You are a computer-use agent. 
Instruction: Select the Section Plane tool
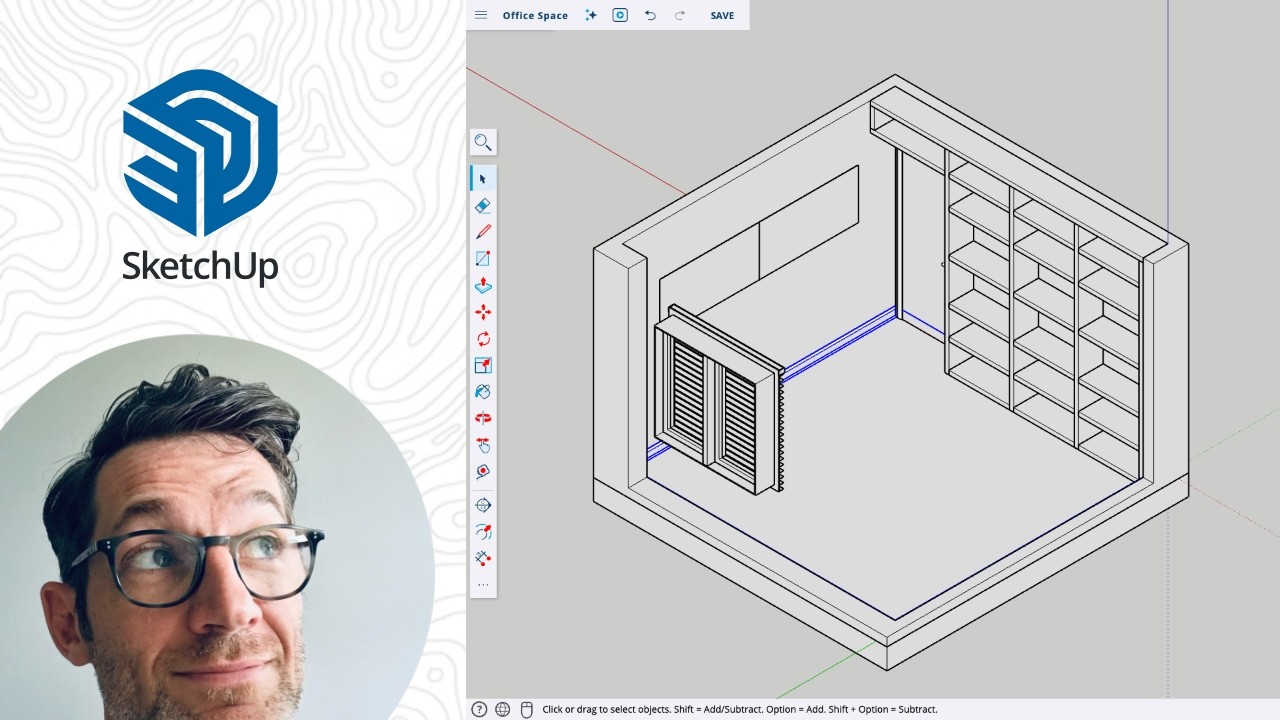(x=483, y=505)
